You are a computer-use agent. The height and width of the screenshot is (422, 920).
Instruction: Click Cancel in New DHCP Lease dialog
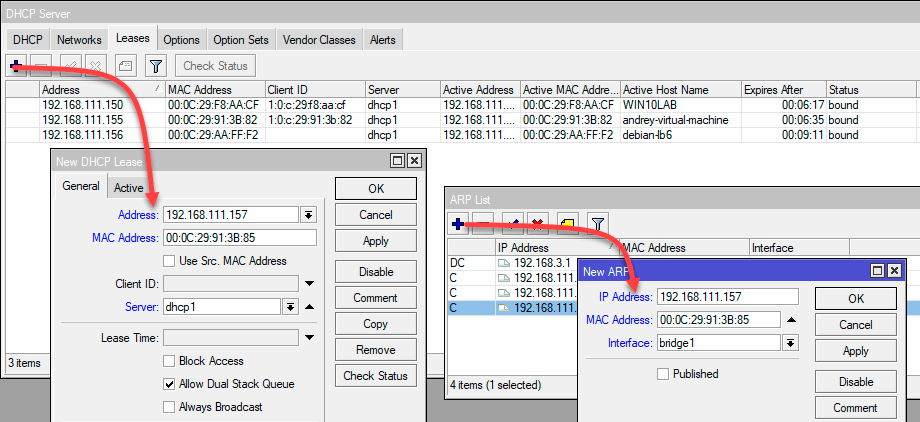click(376, 215)
